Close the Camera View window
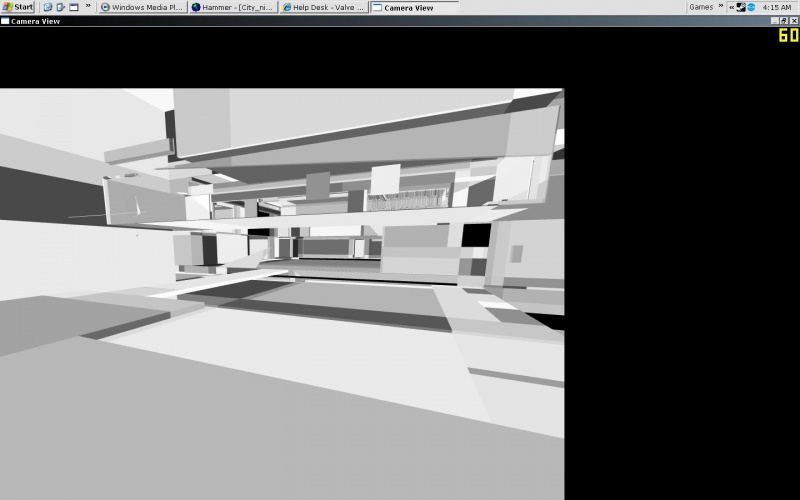 coord(794,21)
